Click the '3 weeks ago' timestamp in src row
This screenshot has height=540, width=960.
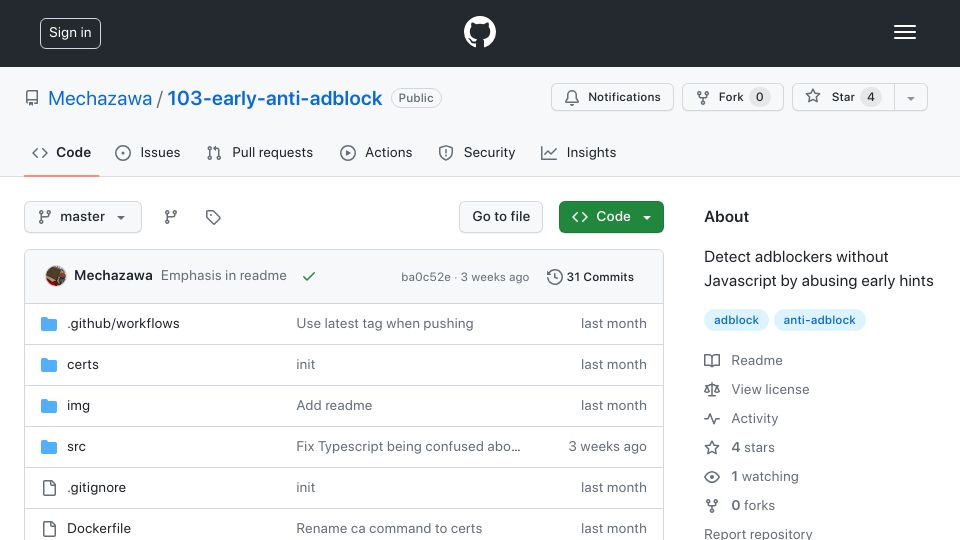click(x=607, y=446)
